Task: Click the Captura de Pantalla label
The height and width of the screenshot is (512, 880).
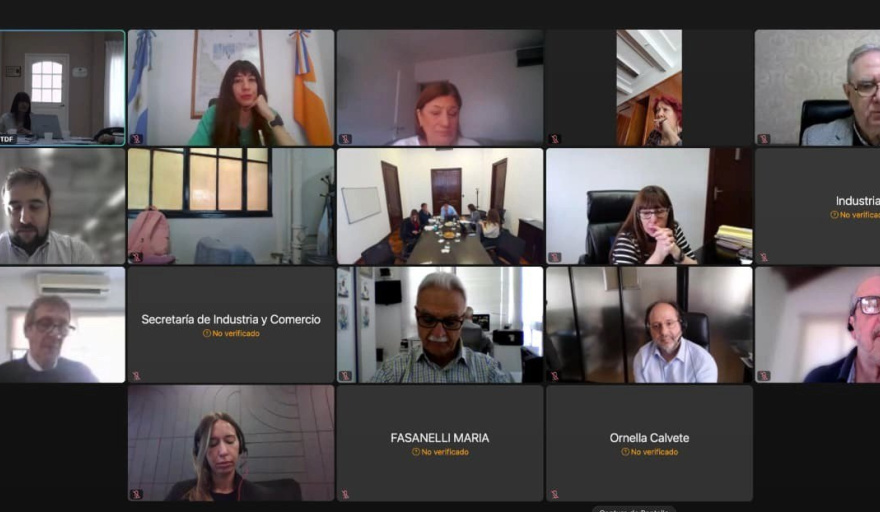Action: pyautogui.click(x=634, y=510)
